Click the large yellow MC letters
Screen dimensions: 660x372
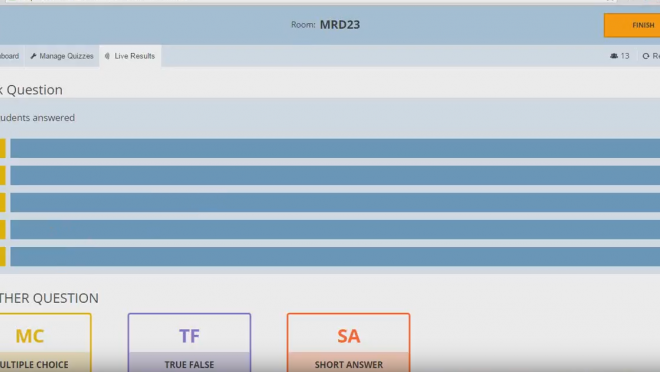(29, 336)
